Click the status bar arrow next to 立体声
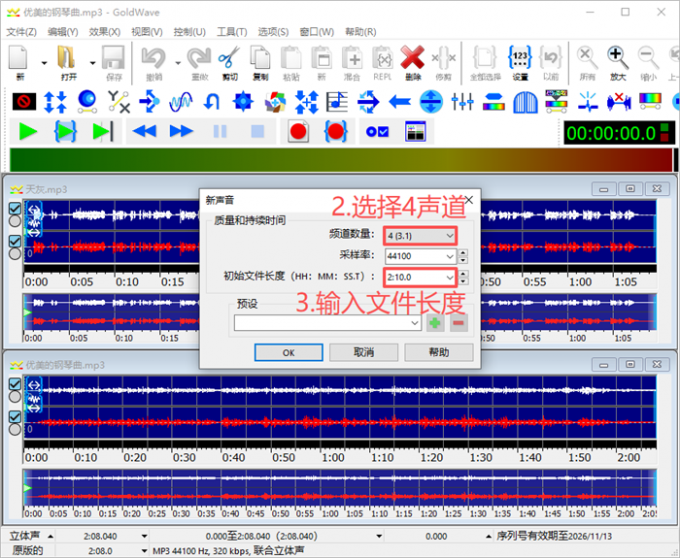The width and height of the screenshot is (680, 558). [50, 536]
